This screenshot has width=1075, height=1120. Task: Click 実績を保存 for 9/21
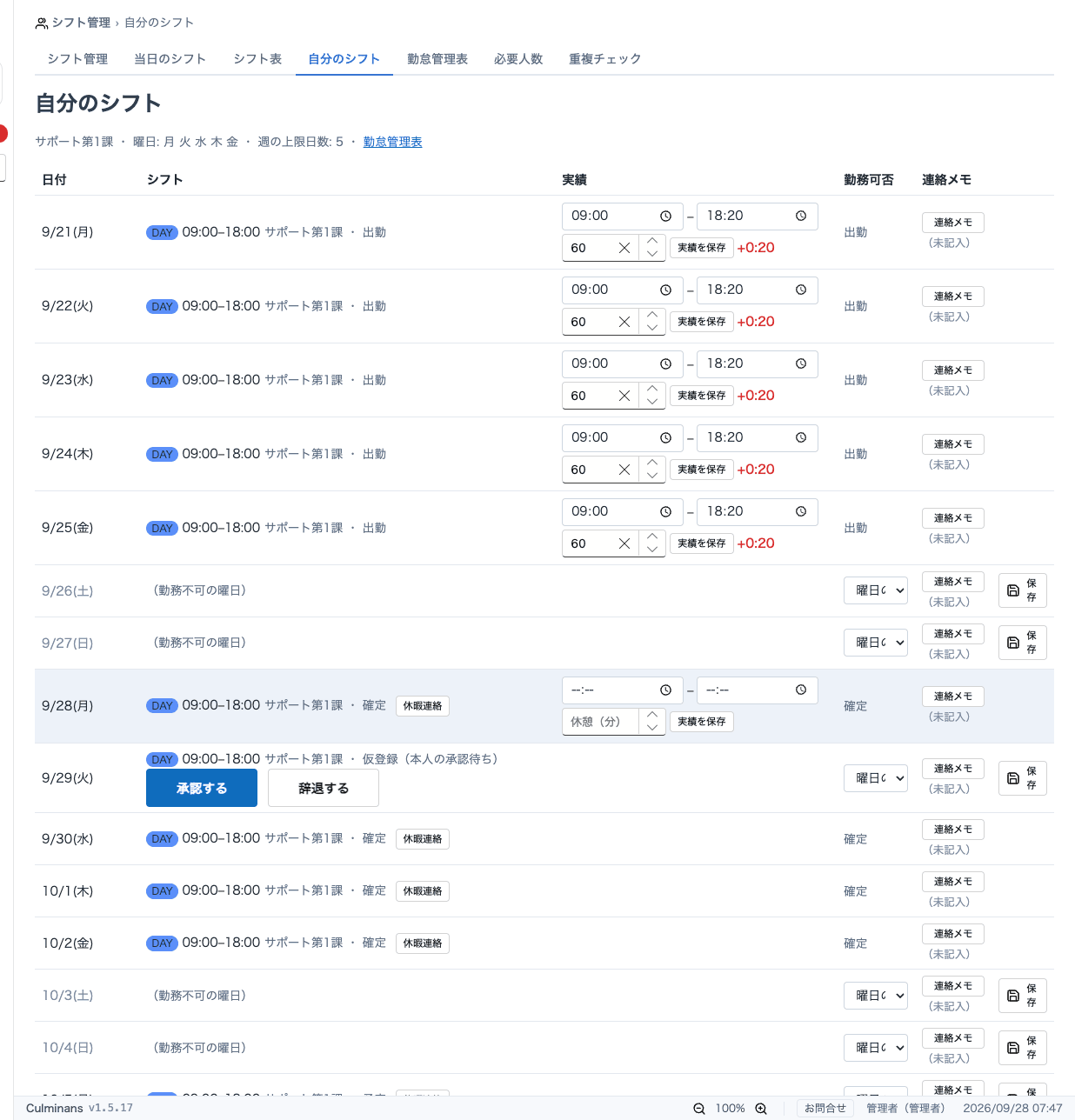(701, 248)
